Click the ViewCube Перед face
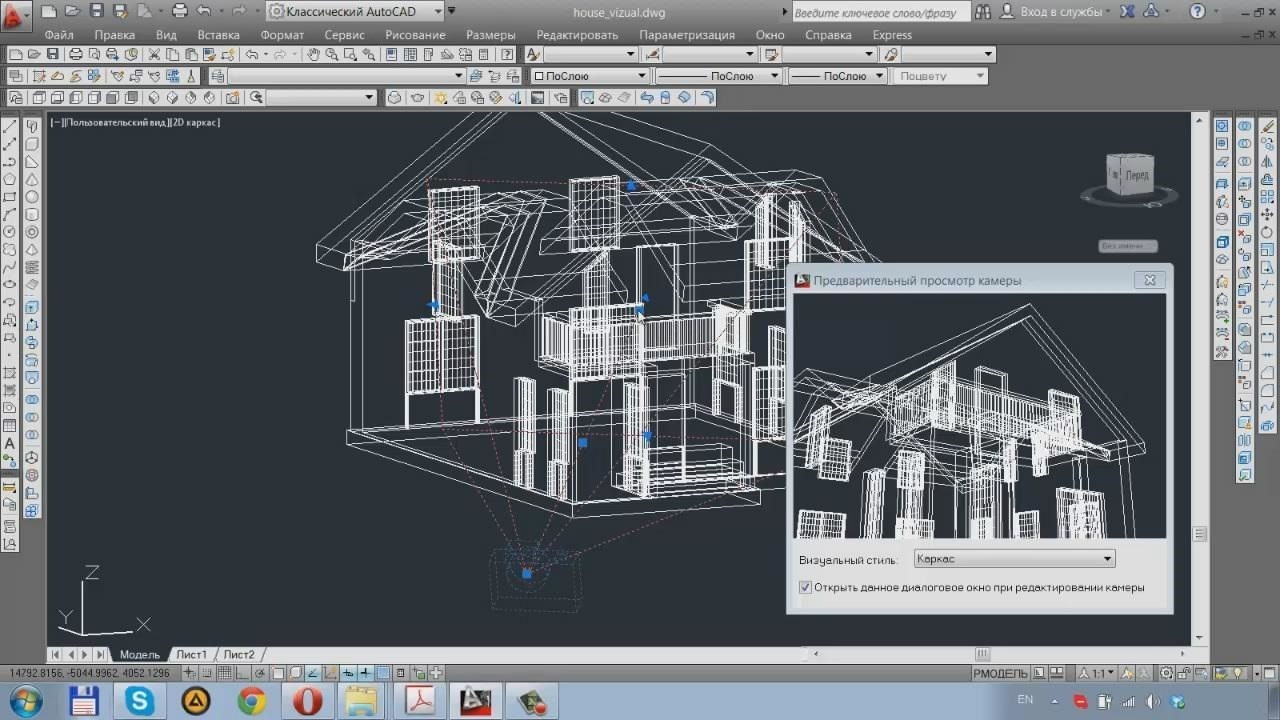The height and width of the screenshot is (720, 1280). [x=1130, y=174]
